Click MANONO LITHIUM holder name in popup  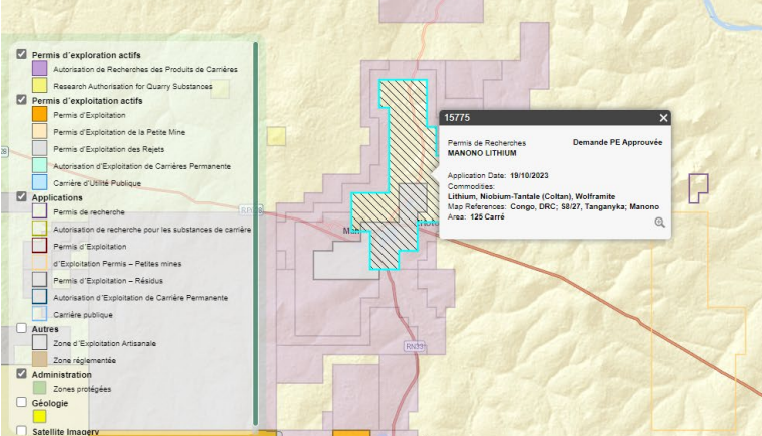(482, 153)
